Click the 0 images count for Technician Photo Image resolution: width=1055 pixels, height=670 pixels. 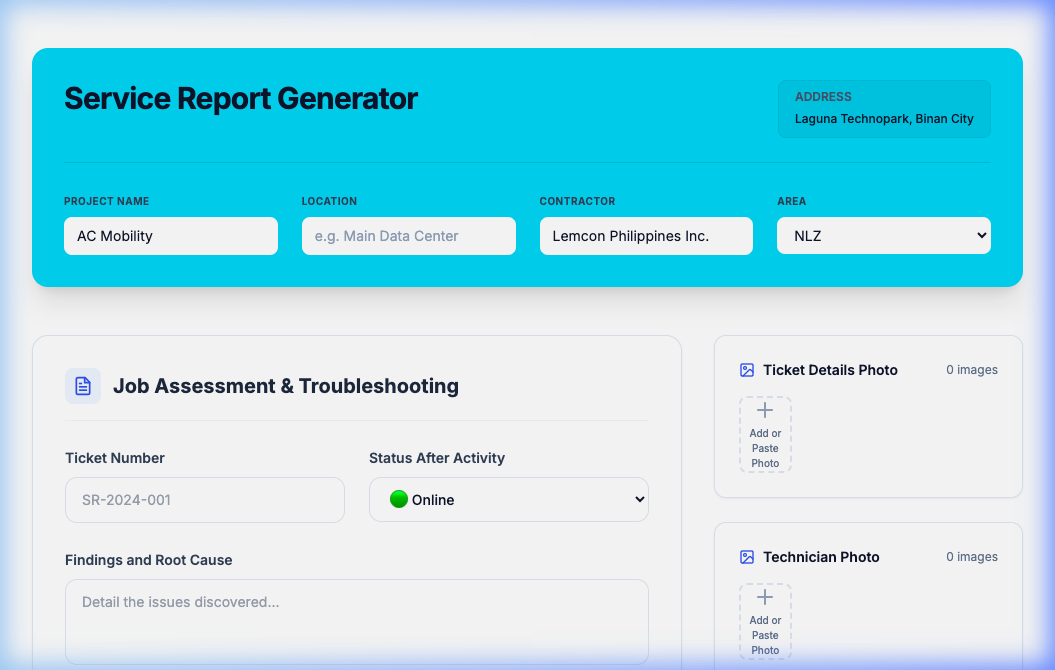(971, 557)
